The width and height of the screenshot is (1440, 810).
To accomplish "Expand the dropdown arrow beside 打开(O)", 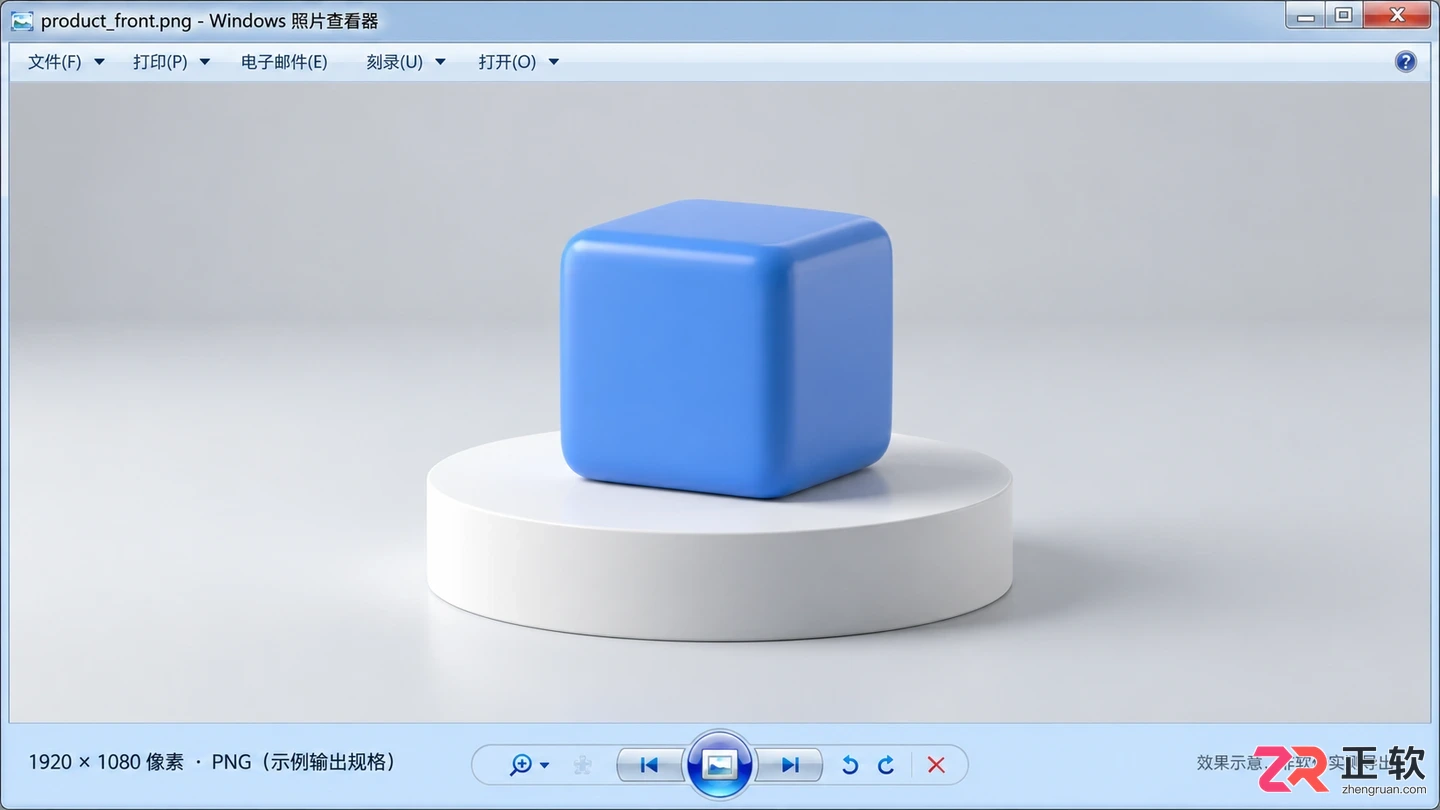I will pyautogui.click(x=554, y=62).
